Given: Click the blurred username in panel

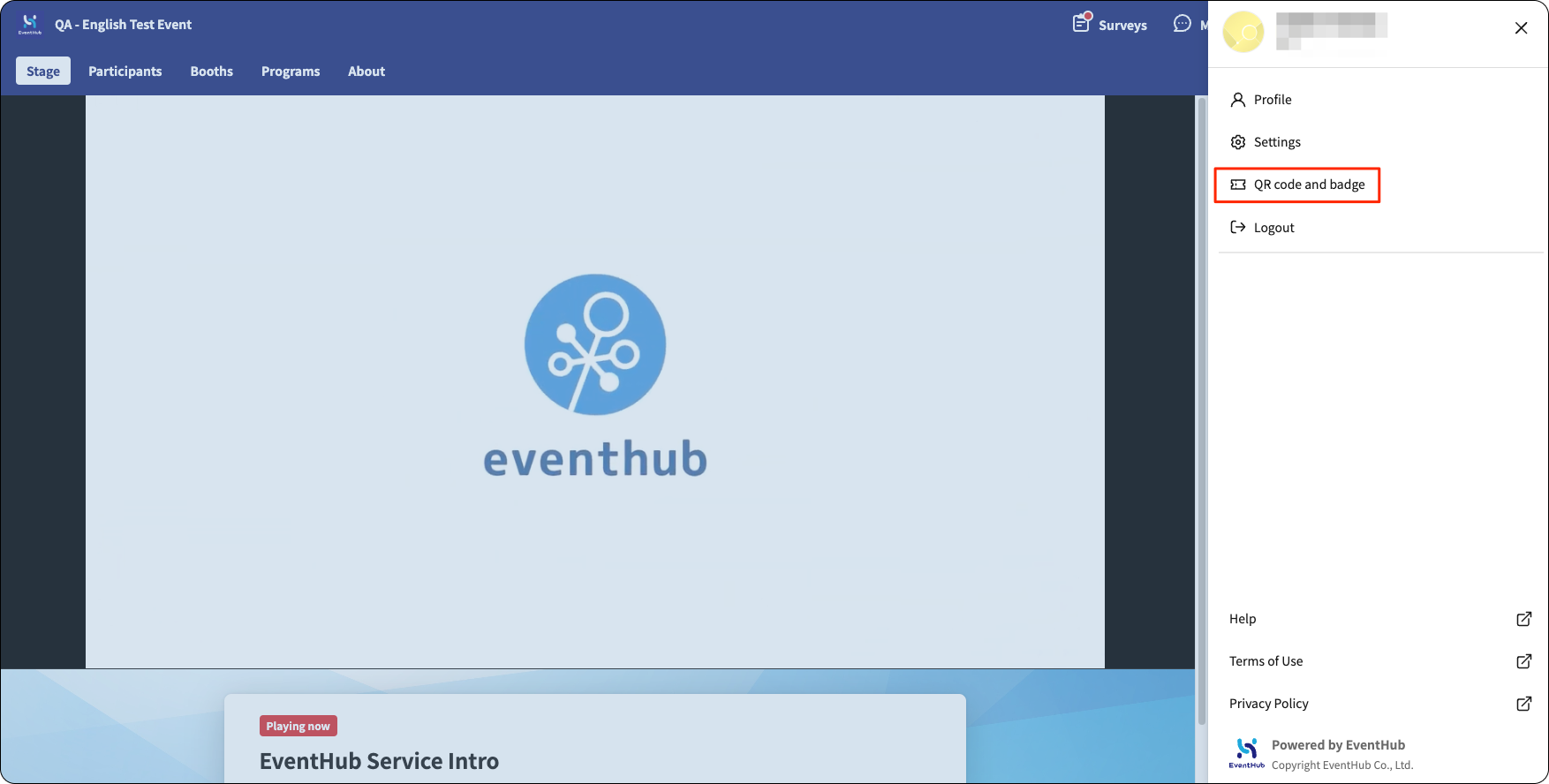Looking at the screenshot, I should coord(1332,31).
